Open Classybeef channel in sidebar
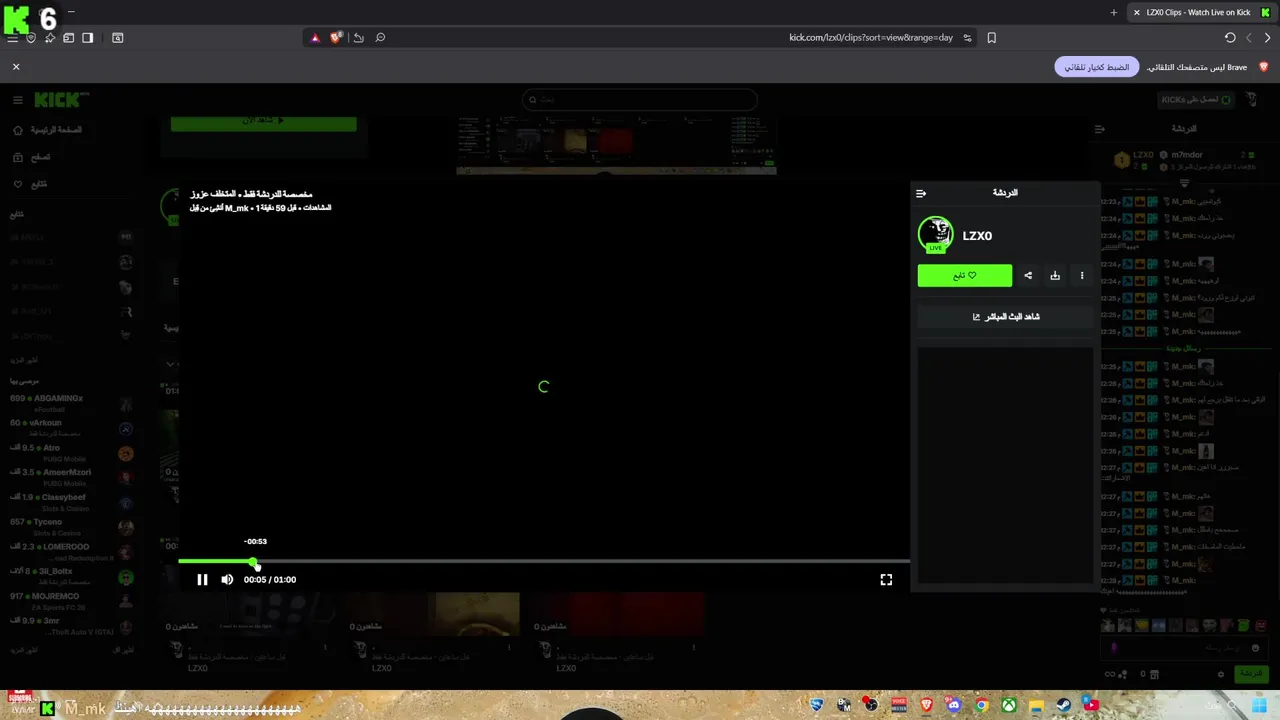Viewport: 1280px width, 720px height. tap(68, 502)
